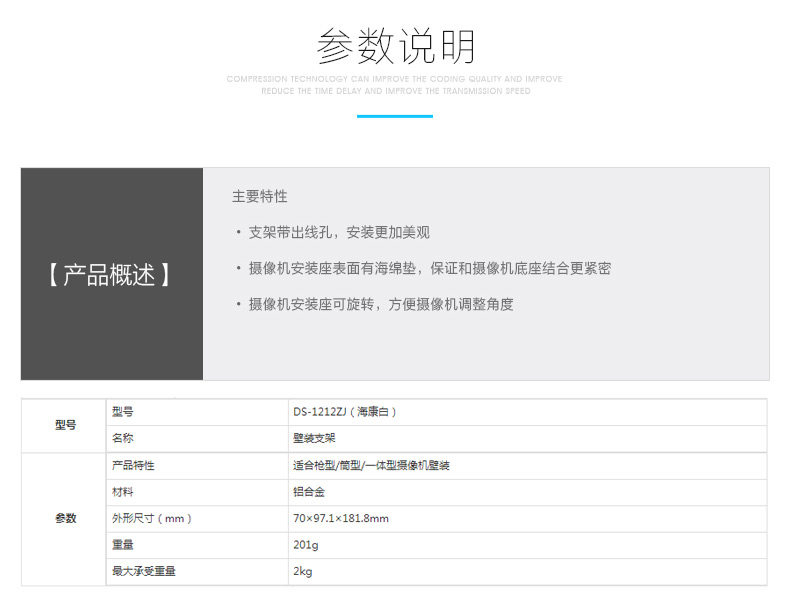This screenshot has height=604, width=790.
Task: Click the value DS-1212ZJ（海康白）
Action: pos(345,412)
